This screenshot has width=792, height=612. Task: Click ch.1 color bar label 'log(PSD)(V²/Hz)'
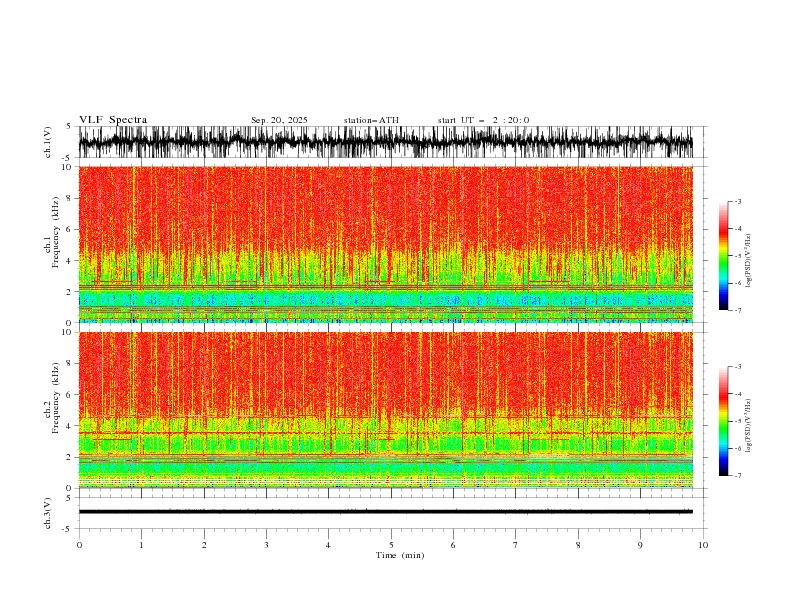coord(749,261)
